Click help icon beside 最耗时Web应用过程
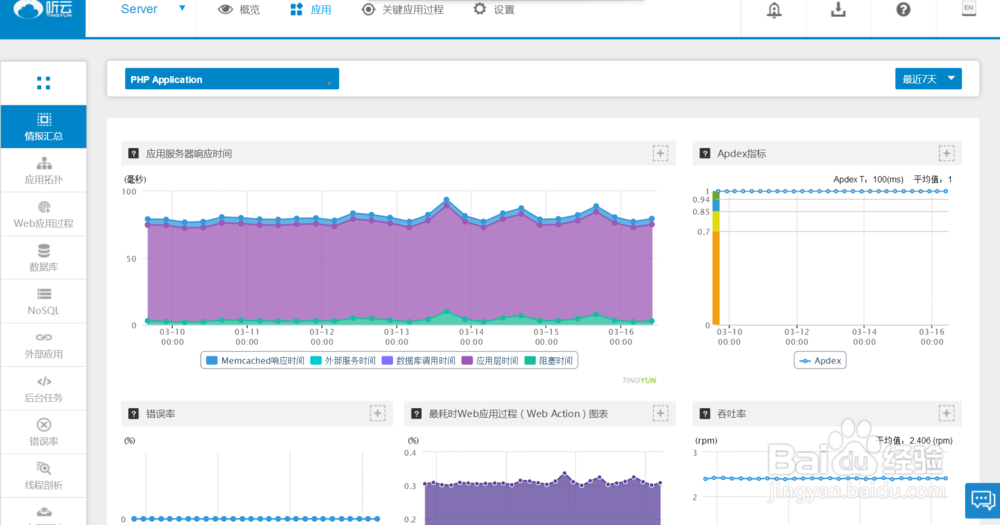 pyautogui.click(x=416, y=414)
